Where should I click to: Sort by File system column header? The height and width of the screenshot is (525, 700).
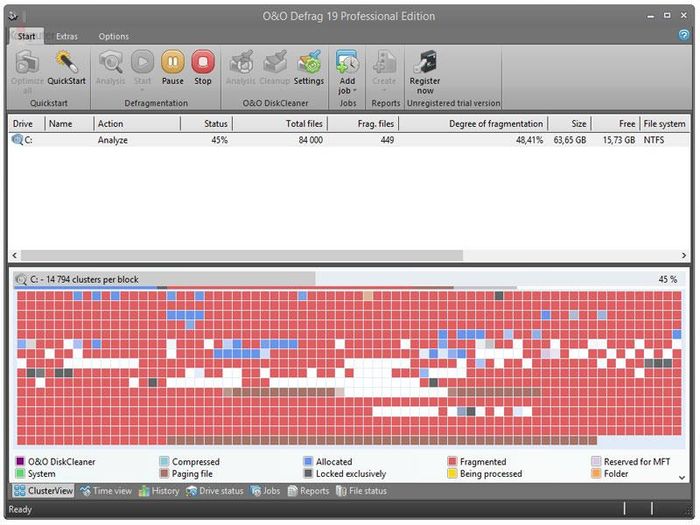[x=665, y=124]
